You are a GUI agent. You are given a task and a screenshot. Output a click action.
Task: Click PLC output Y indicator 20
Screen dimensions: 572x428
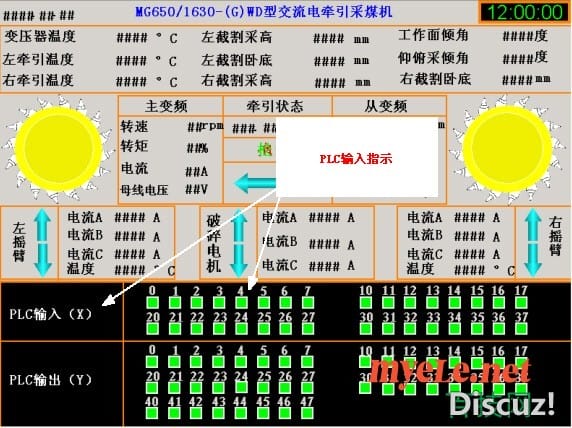point(152,387)
